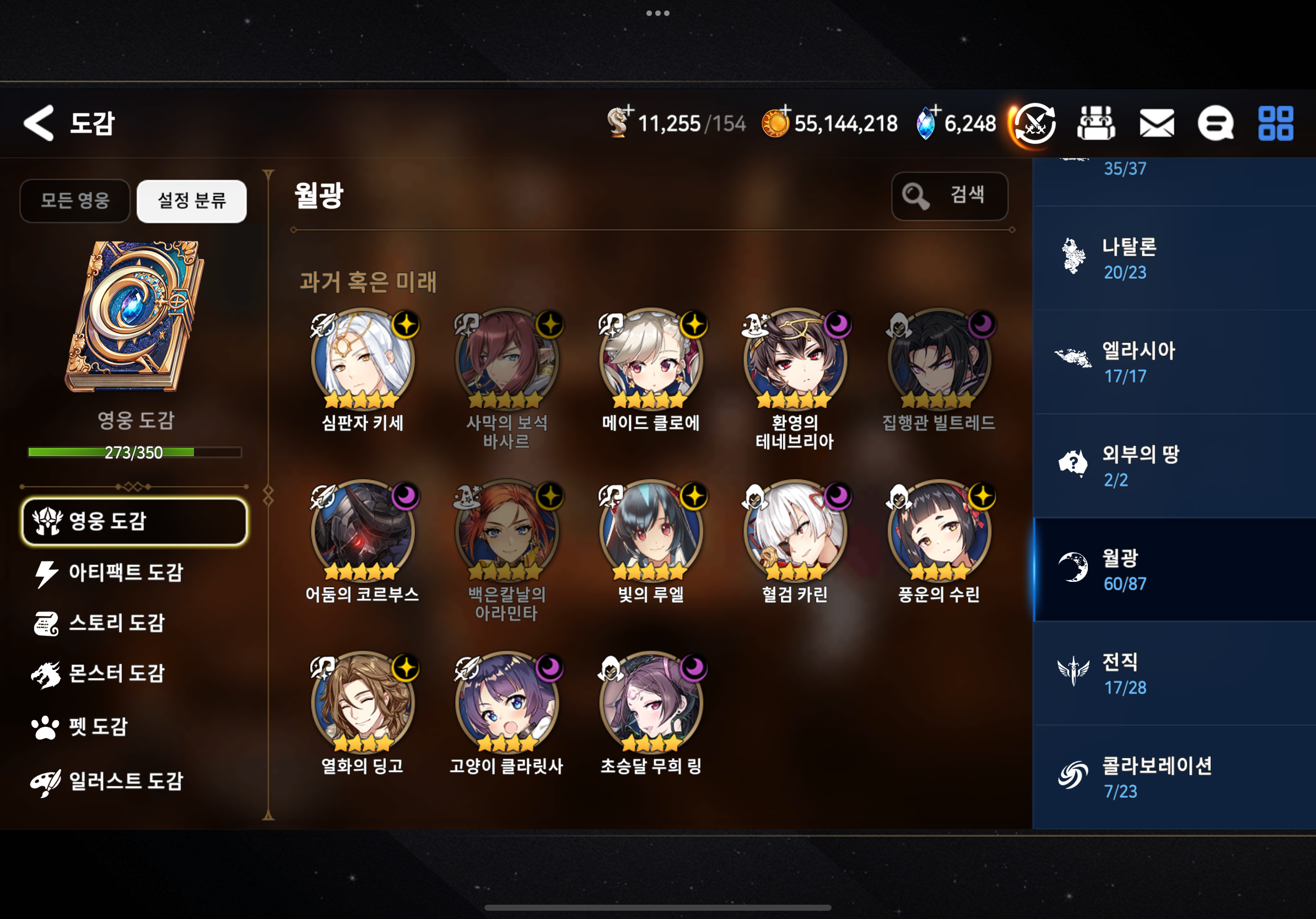Open the blue grid menu icon
Image resolution: width=1316 pixels, height=919 pixels.
coord(1275,123)
